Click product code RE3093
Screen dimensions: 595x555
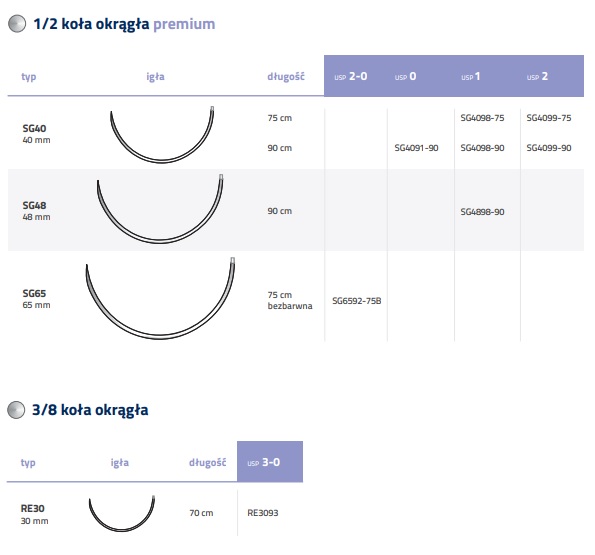[x=263, y=513]
